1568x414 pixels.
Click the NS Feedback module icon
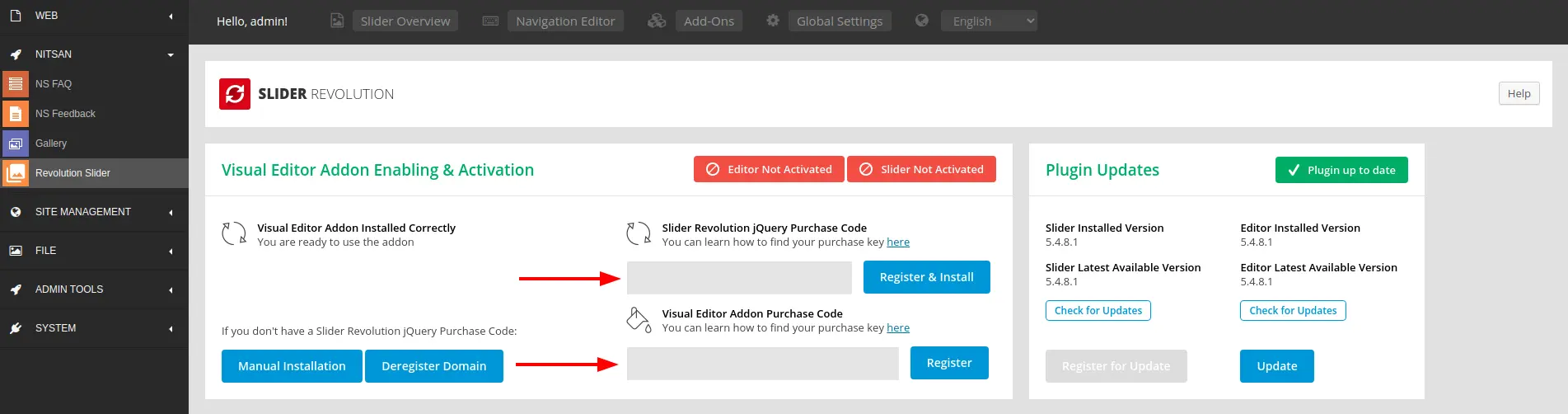point(15,113)
